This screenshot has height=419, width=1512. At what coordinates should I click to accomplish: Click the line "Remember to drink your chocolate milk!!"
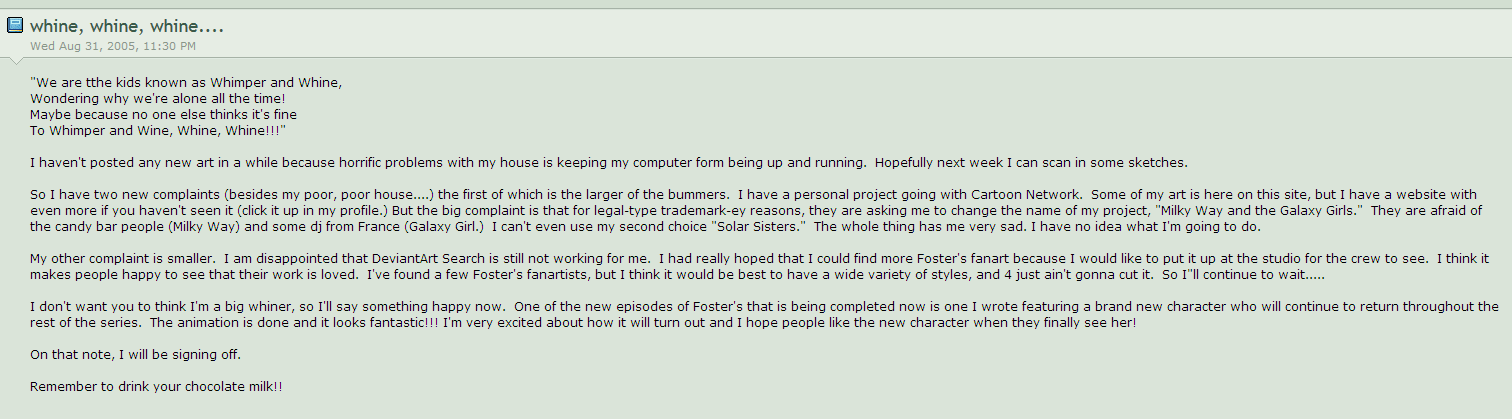(156, 386)
